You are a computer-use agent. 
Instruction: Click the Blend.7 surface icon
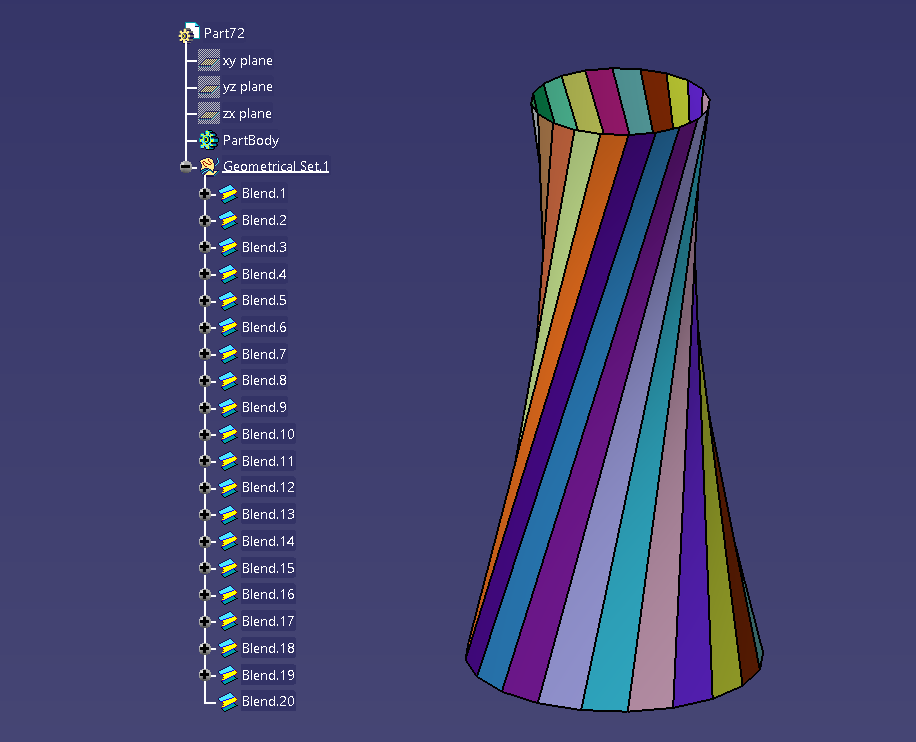click(x=228, y=354)
